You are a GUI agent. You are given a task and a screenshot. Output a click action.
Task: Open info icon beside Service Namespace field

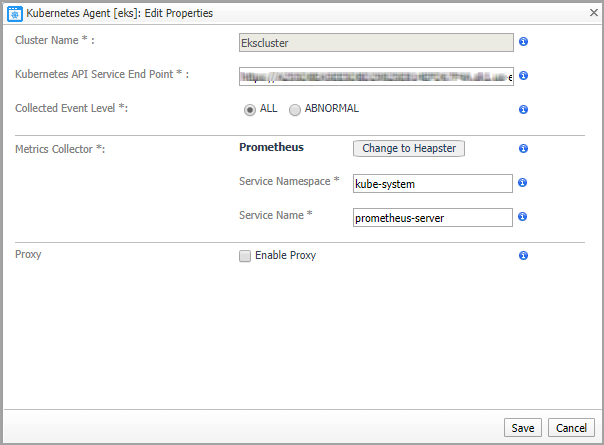pyautogui.click(x=524, y=183)
